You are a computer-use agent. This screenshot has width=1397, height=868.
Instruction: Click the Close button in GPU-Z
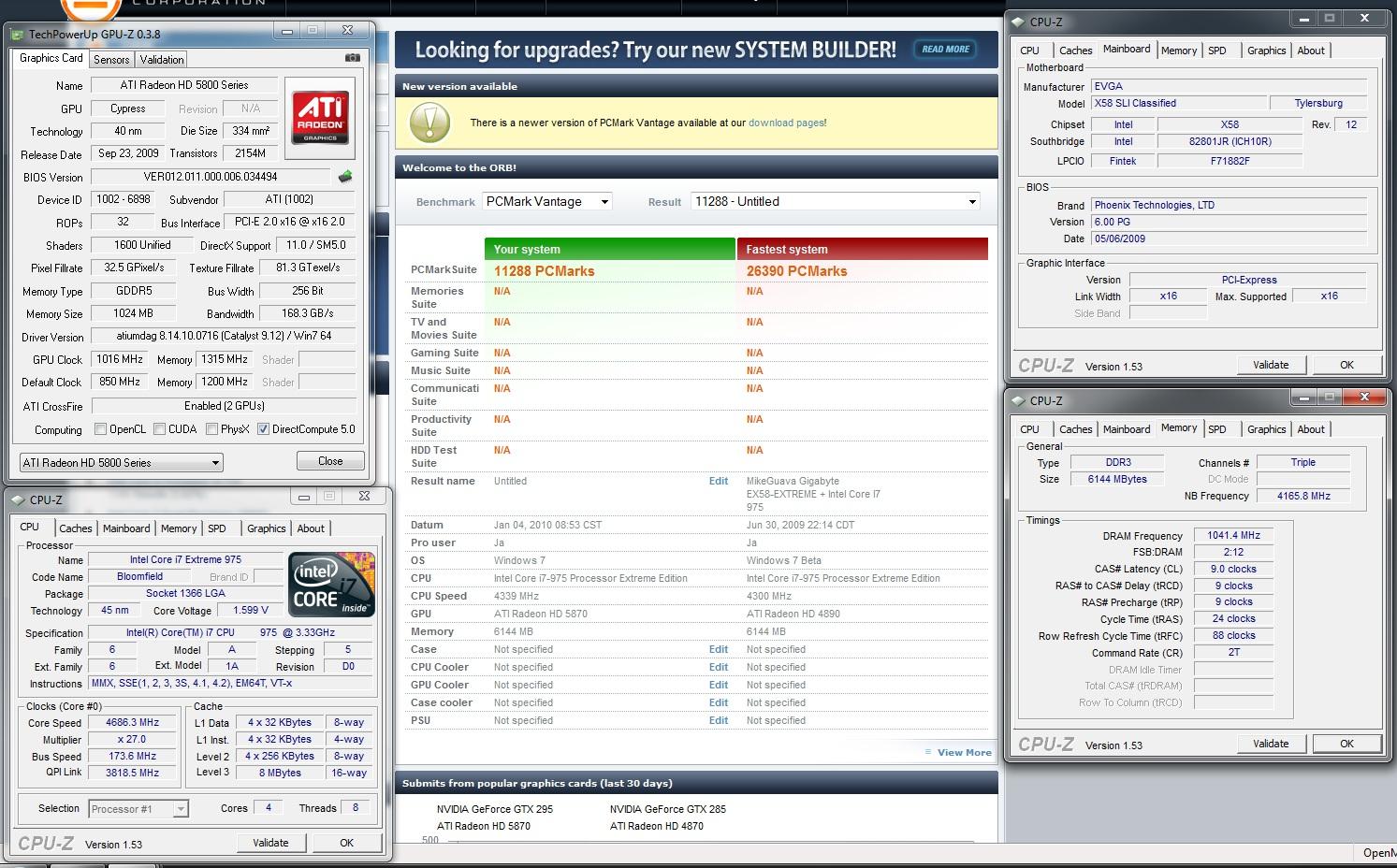(330, 461)
